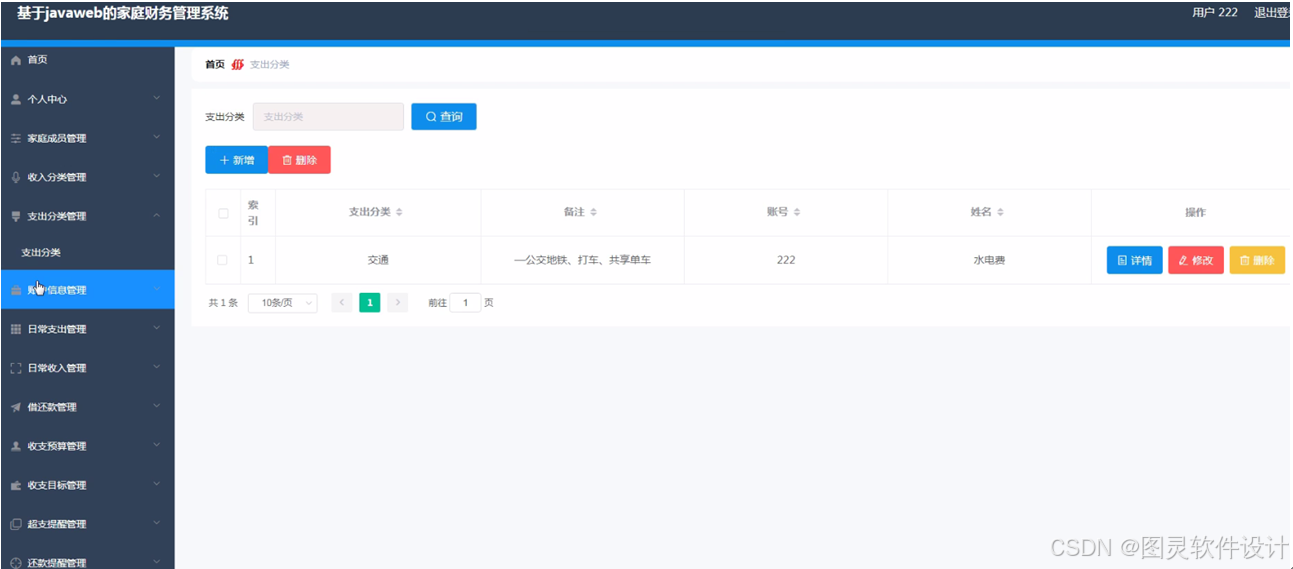The width and height of the screenshot is (1293, 569).
Task: Click 修改 for the 交通 row
Action: (1196, 260)
